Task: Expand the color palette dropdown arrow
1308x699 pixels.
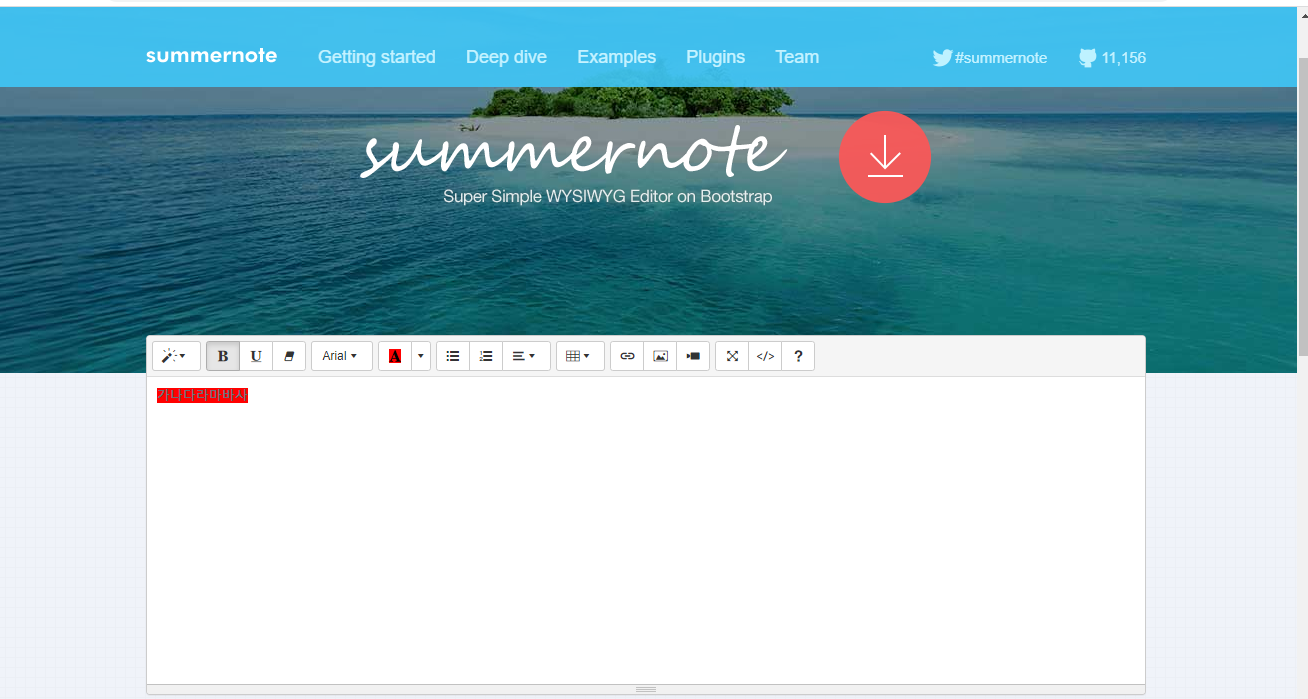Action: 421,356
